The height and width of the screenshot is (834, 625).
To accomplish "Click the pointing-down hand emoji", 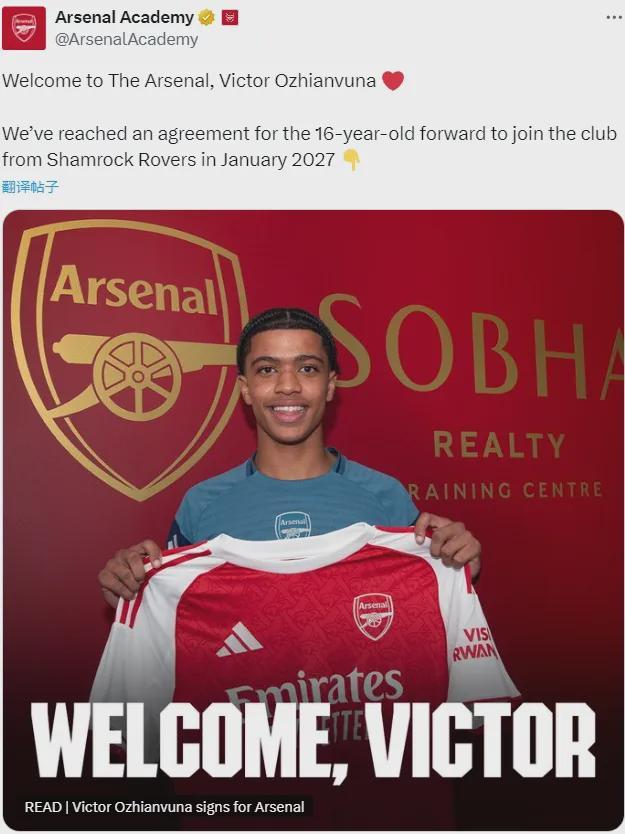I will (351, 159).
